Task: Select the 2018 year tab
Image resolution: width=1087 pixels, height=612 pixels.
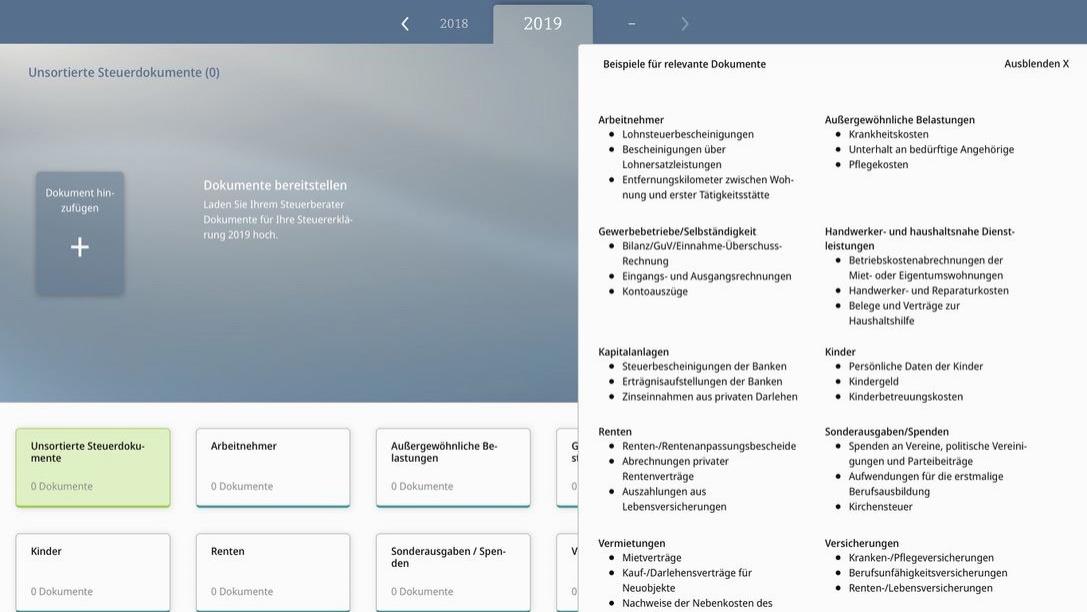Action: [454, 24]
